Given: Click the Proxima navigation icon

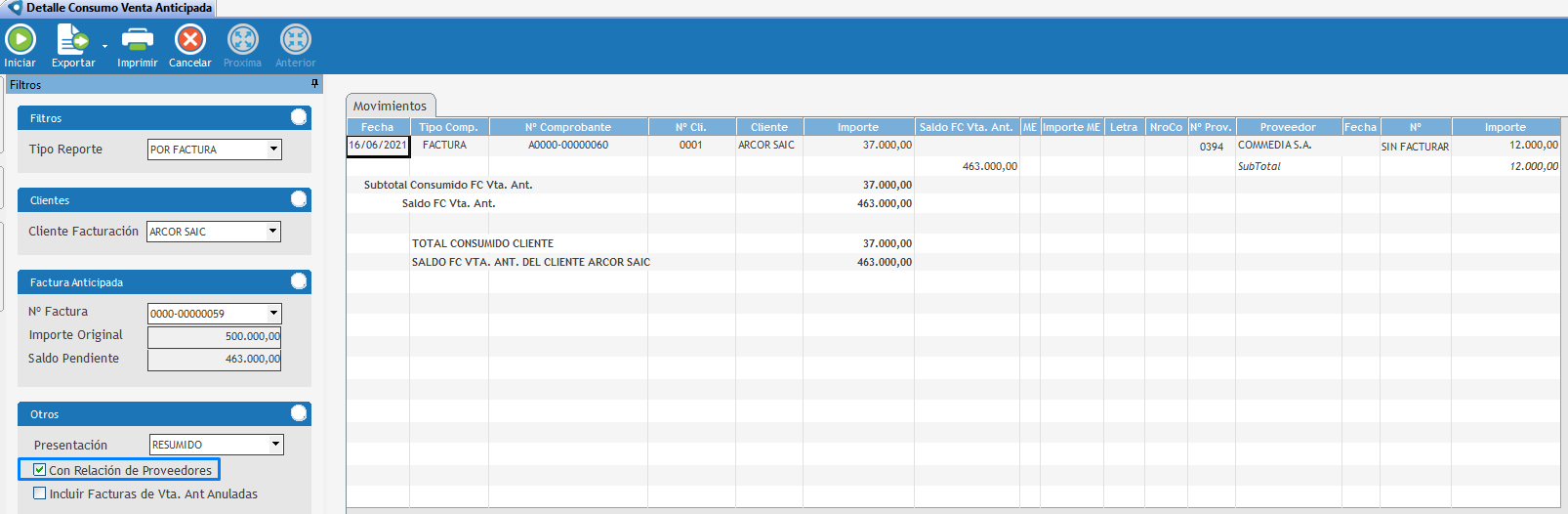Looking at the screenshot, I should [x=242, y=39].
